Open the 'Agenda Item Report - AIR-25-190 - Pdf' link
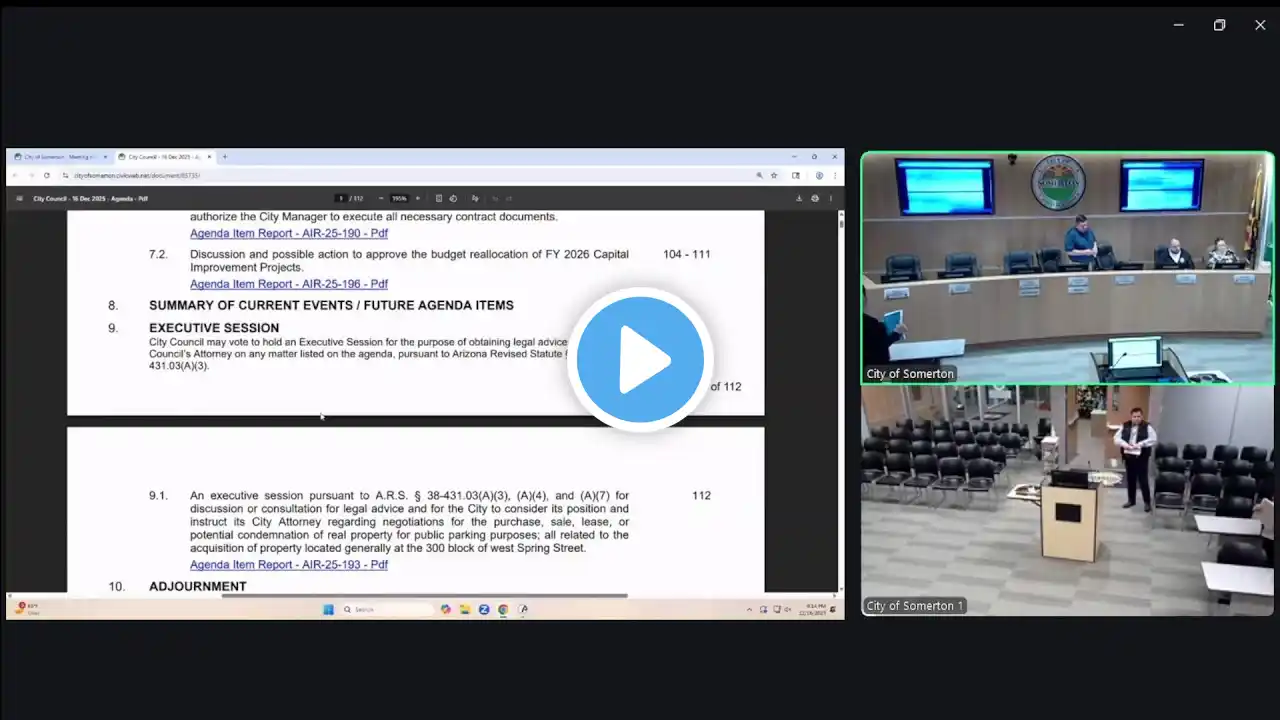The image size is (1280, 720). pyautogui.click(x=289, y=234)
